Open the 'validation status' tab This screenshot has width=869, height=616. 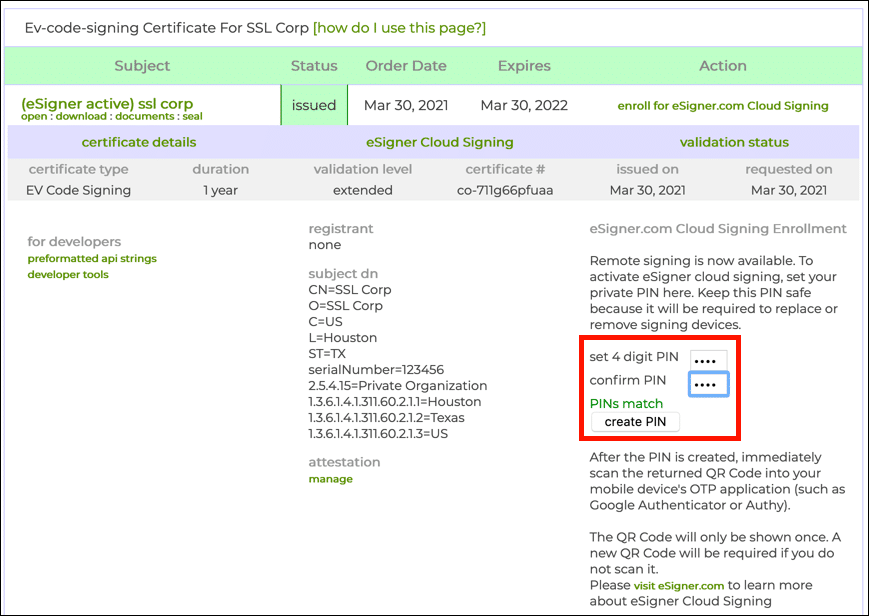click(734, 142)
